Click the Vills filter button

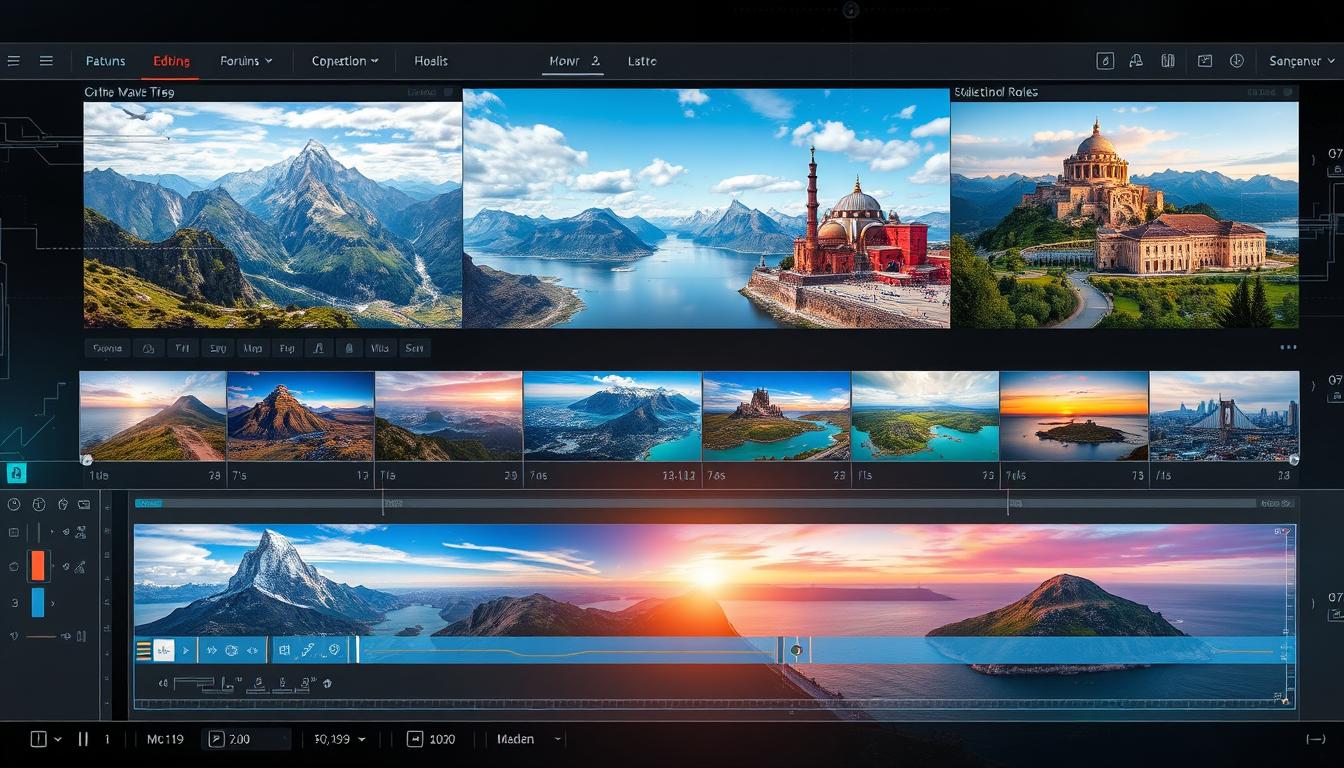379,348
